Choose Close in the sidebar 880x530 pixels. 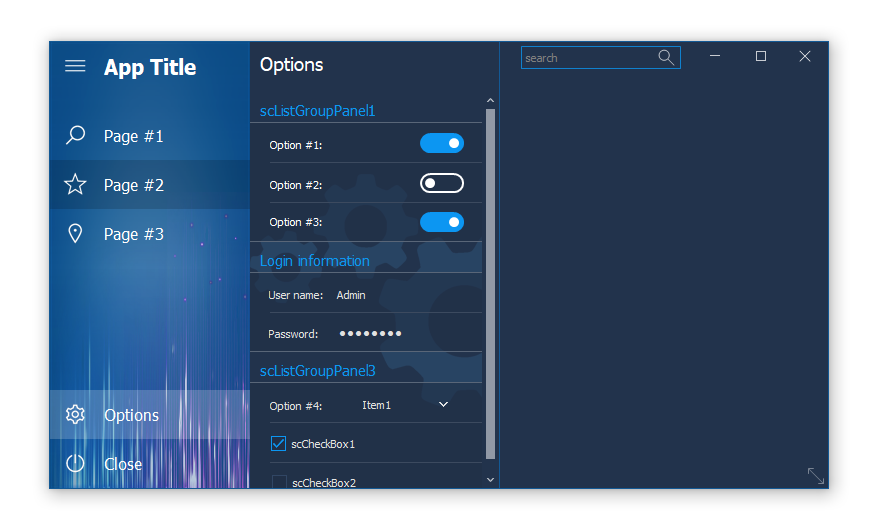pos(149,463)
